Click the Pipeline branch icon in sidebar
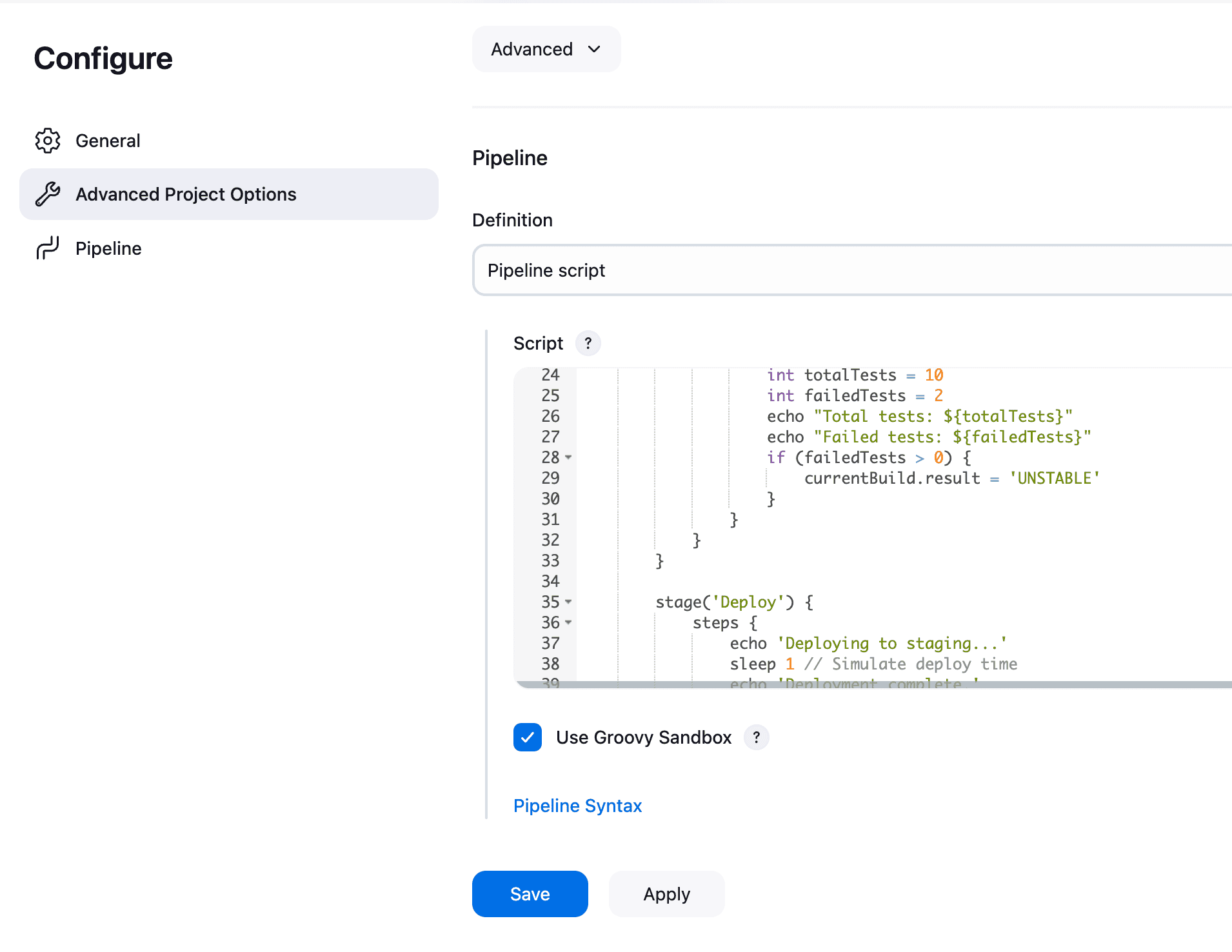This screenshot has width=1232, height=952. pos(48,248)
